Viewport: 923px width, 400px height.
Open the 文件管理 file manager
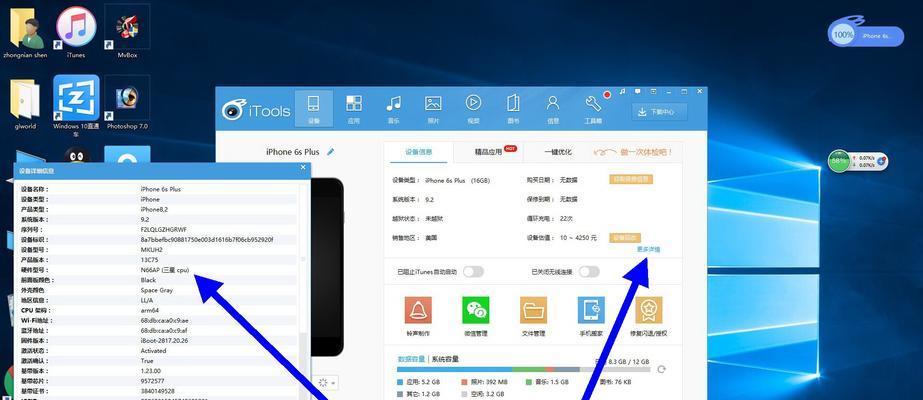tap(533, 316)
